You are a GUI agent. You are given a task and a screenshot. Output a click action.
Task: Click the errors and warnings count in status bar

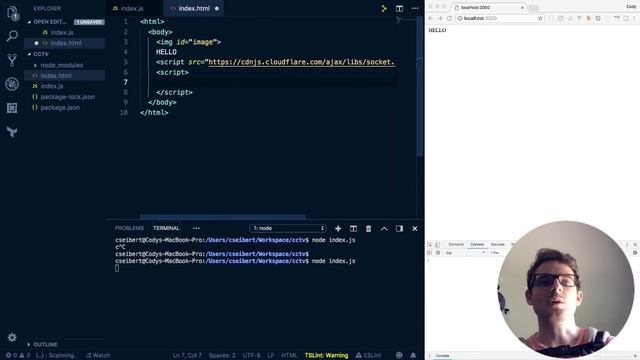[x=18, y=355]
